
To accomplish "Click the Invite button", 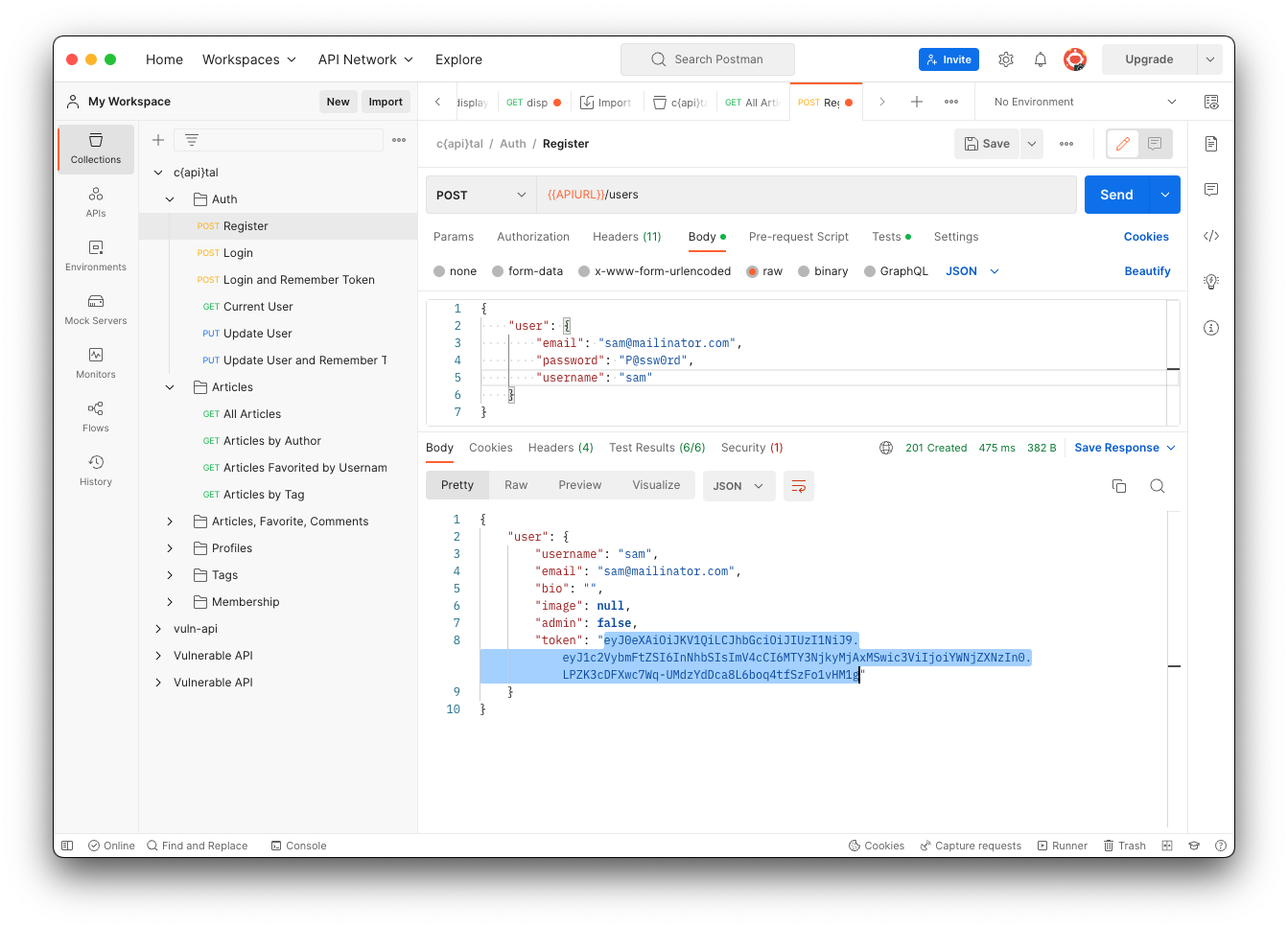I will (948, 59).
